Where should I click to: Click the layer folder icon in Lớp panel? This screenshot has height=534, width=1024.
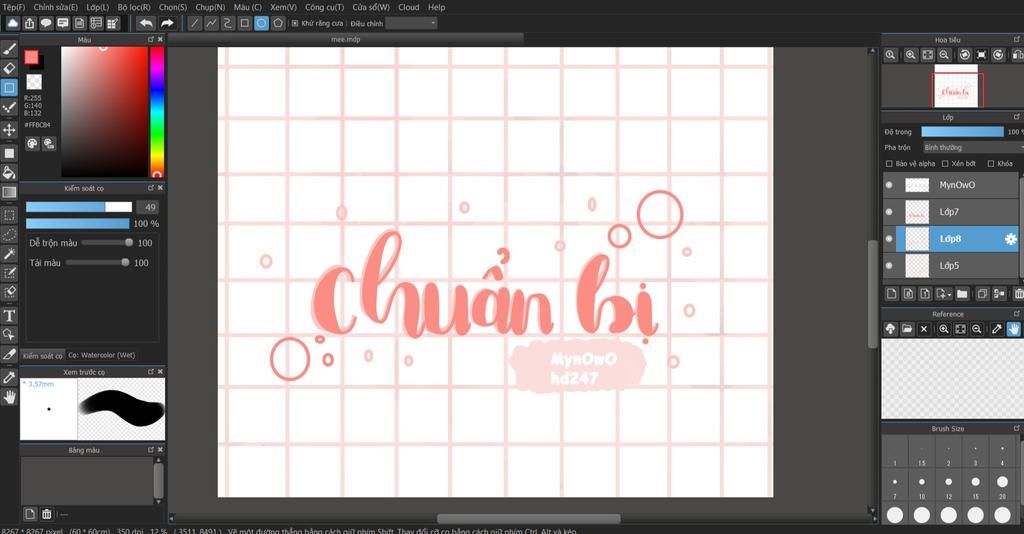(962, 294)
